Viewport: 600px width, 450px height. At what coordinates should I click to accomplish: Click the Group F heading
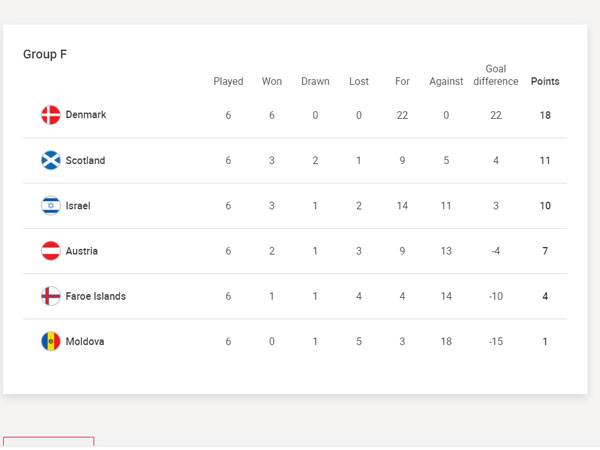pyautogui.click(x=45, y=54)
